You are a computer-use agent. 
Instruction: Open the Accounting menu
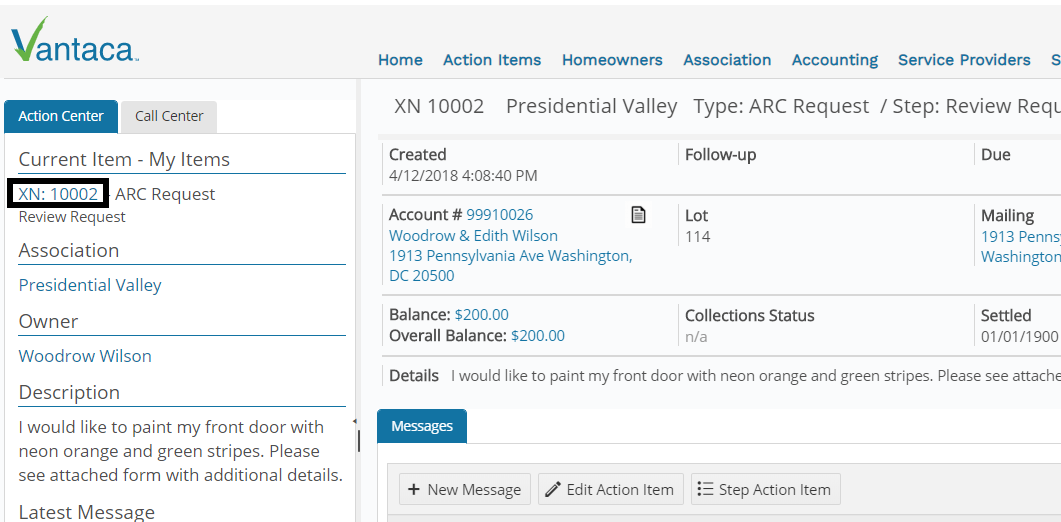click(x=835, y=60)
